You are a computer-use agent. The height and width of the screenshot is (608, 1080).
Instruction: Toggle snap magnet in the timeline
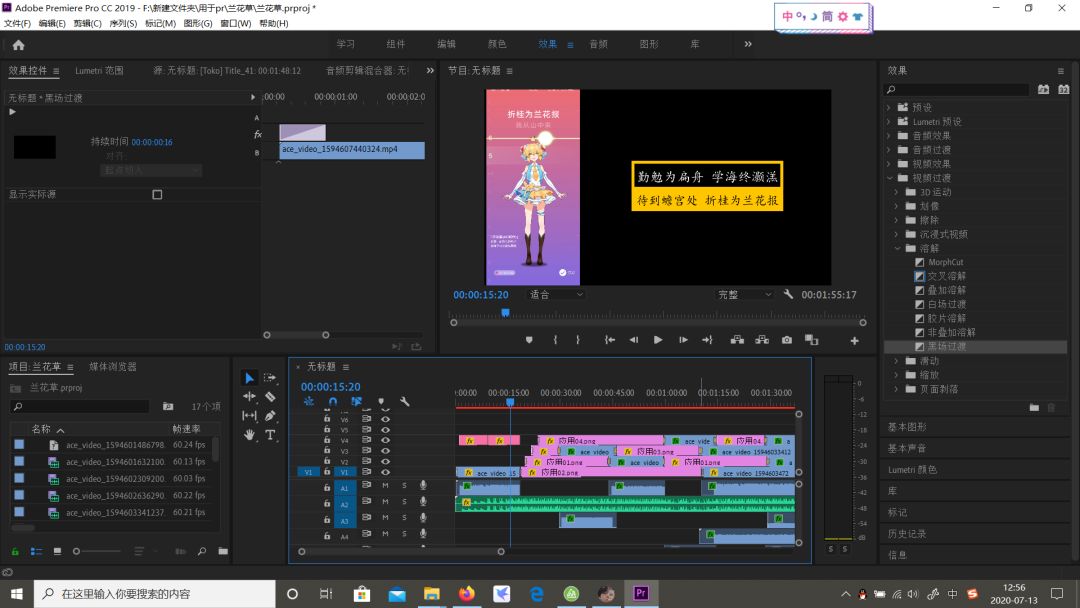click(332, 402)
